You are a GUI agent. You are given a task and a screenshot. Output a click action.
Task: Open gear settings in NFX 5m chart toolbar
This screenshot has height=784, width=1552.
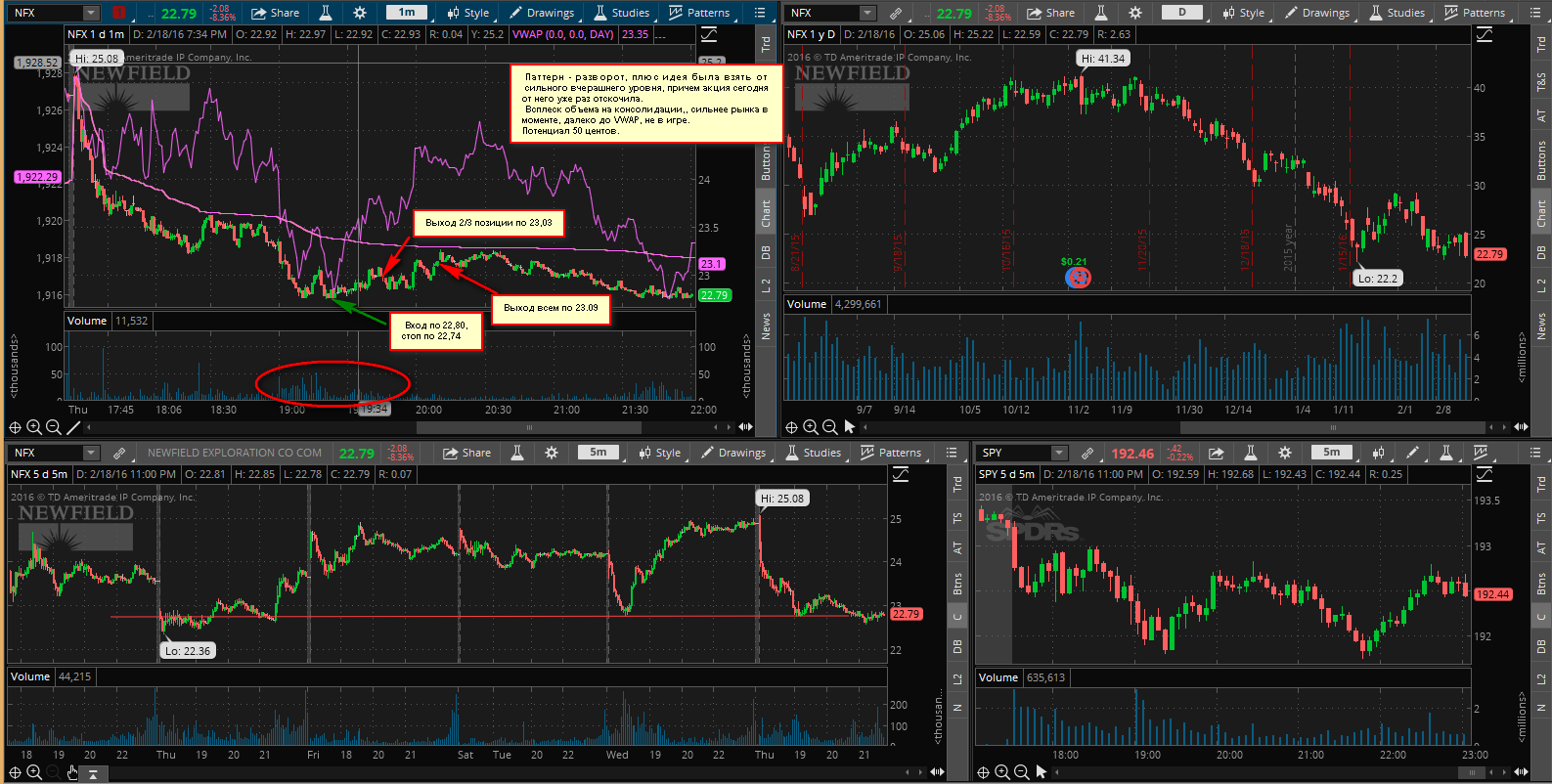552,453
